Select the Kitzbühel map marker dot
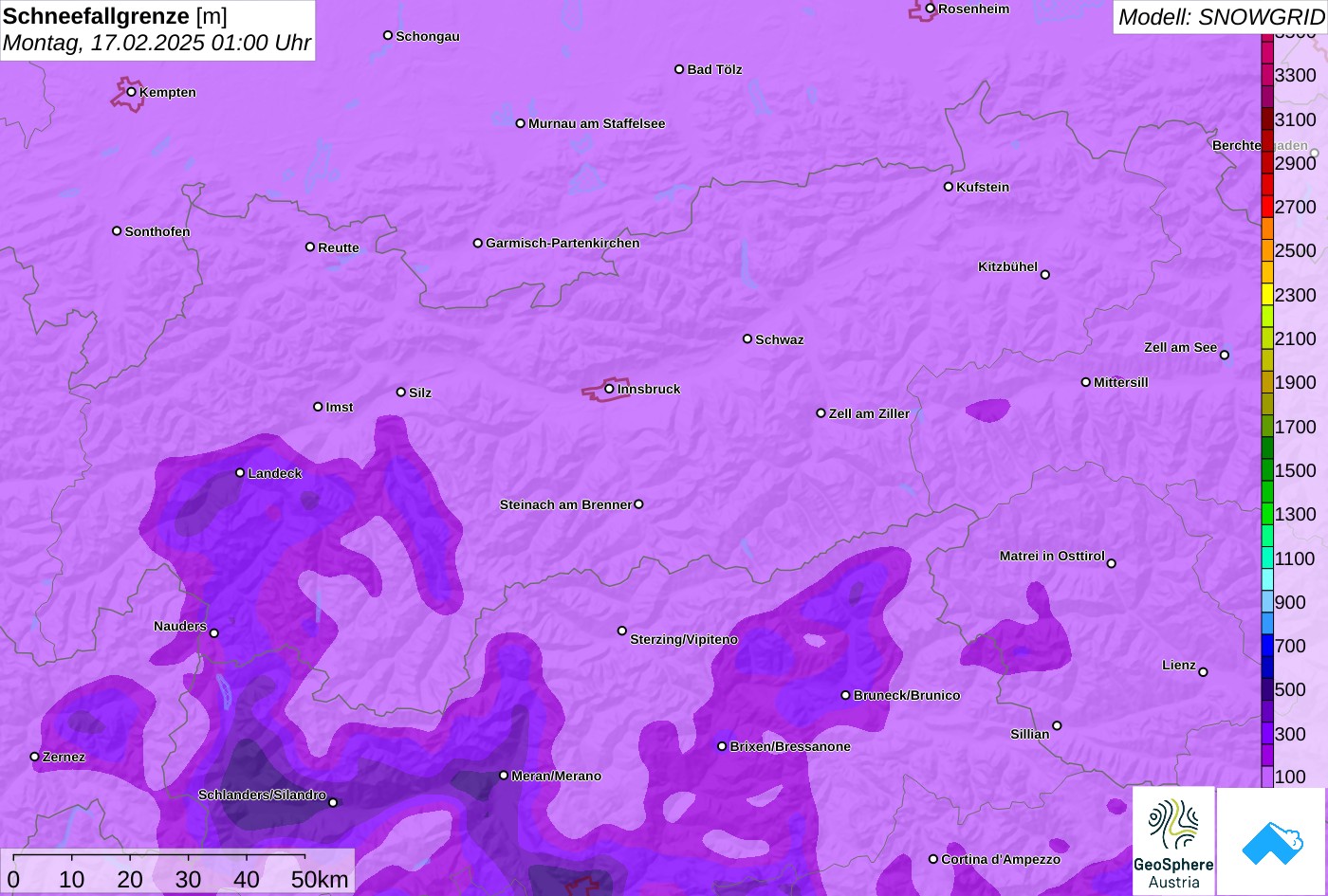This screenshot has width=1328, height=896. click(1045, 275)
